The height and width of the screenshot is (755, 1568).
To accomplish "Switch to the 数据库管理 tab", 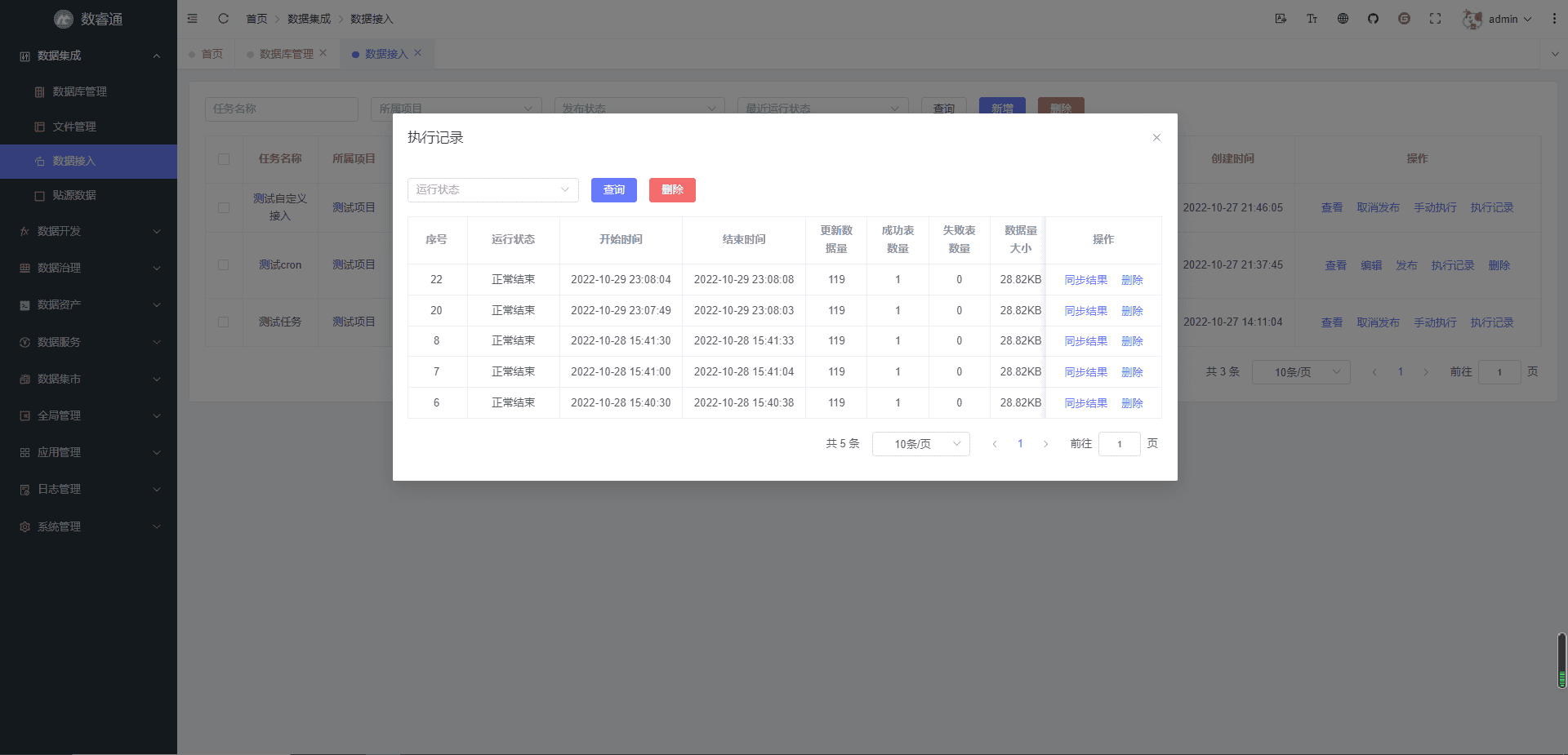I will tap(284, 53).
